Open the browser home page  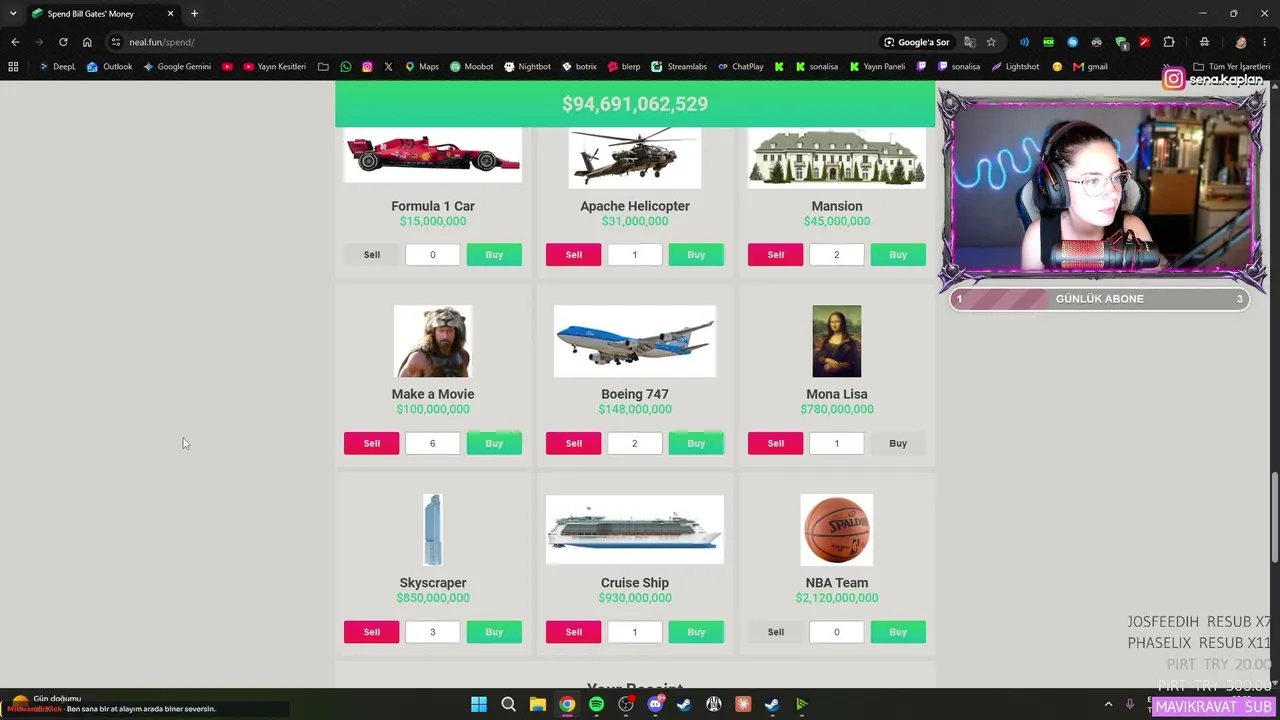click(87, 42)
